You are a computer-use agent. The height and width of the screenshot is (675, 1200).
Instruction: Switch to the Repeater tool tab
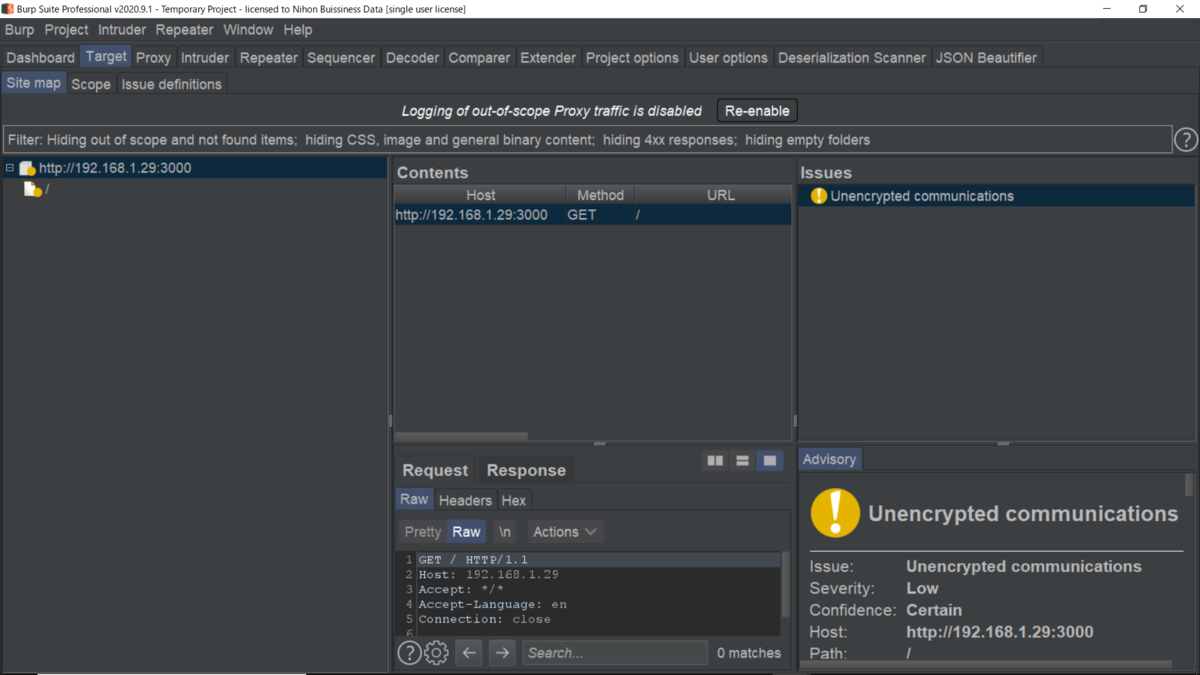pyautogui.click(x=269, y=58)
